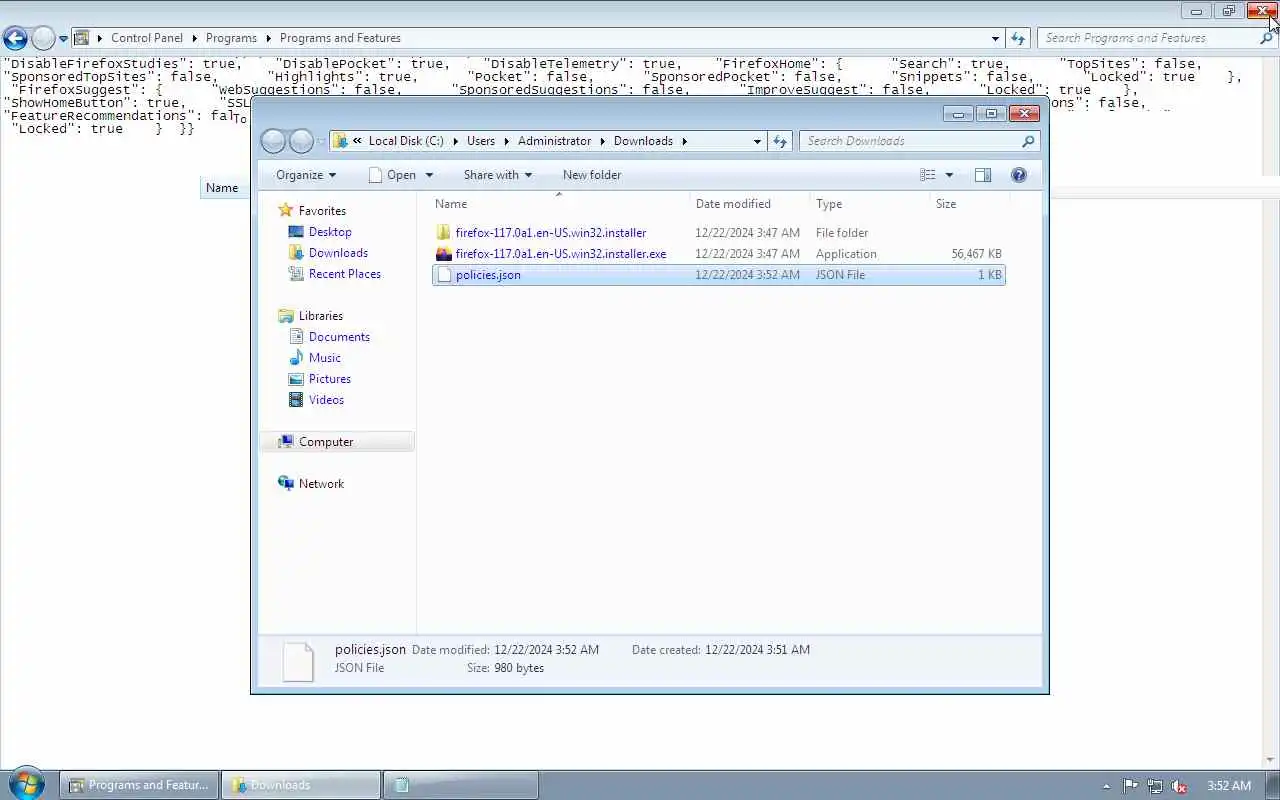This screenshot has width=1280, height=800.
Task: Click Desktop icon in Favorites
Action: click(296, 232)
